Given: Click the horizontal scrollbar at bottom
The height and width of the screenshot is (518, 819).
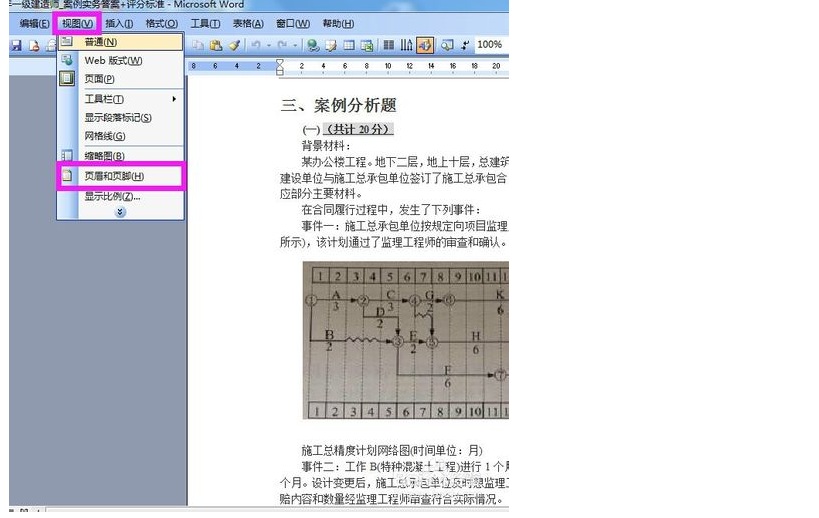Looking at the screenshot, I should [x=277, y=509].
